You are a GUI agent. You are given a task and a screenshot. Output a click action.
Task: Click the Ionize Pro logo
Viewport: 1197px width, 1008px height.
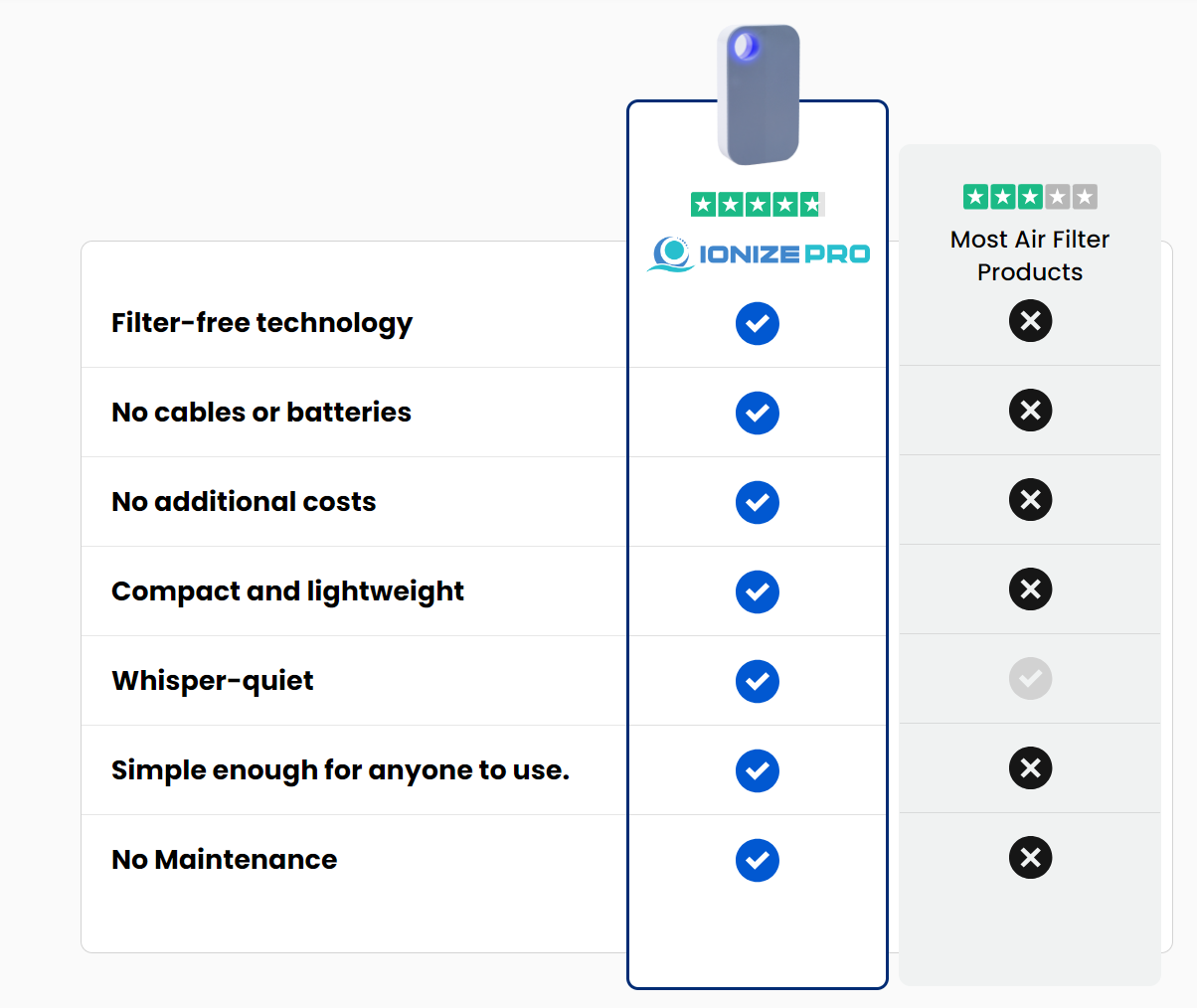[x=758, y=254]
